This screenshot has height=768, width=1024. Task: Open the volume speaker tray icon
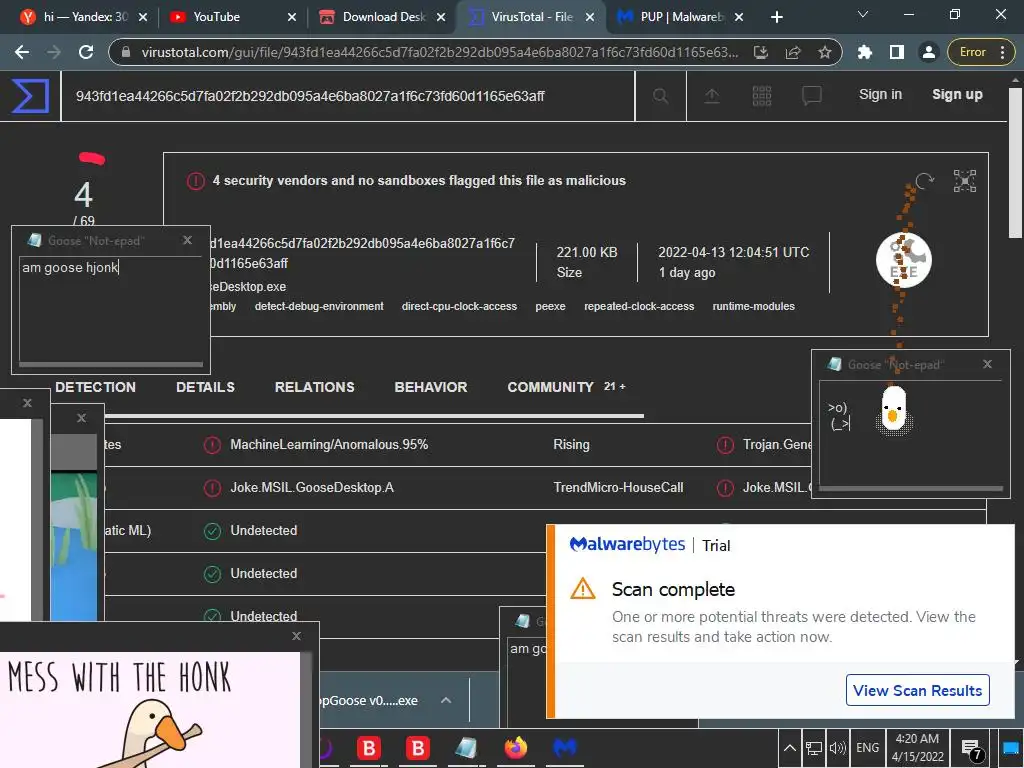click(x=837, y=748)
